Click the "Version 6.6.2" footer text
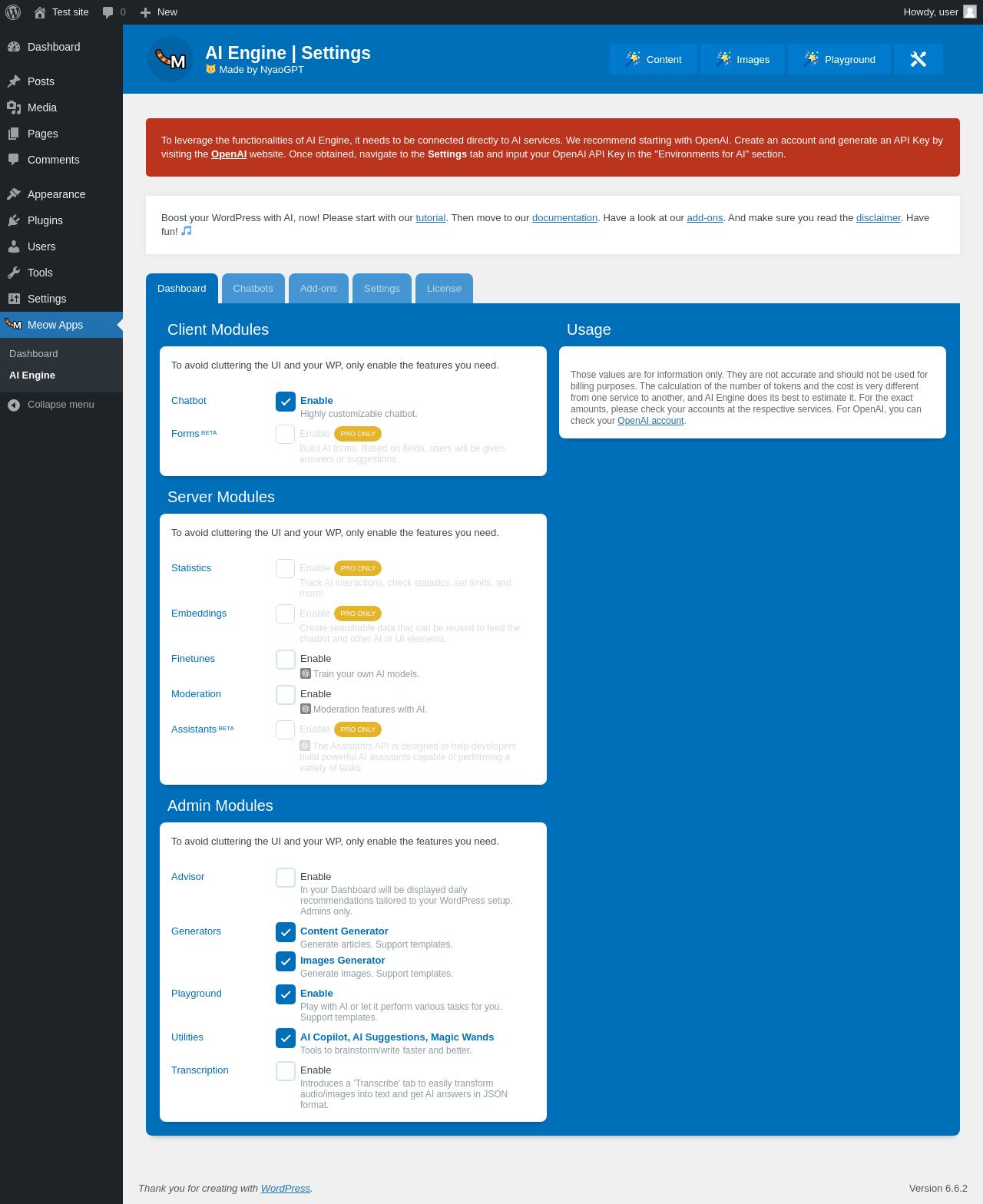Viewport: 983px width, 1204px height. (938, 1189)
